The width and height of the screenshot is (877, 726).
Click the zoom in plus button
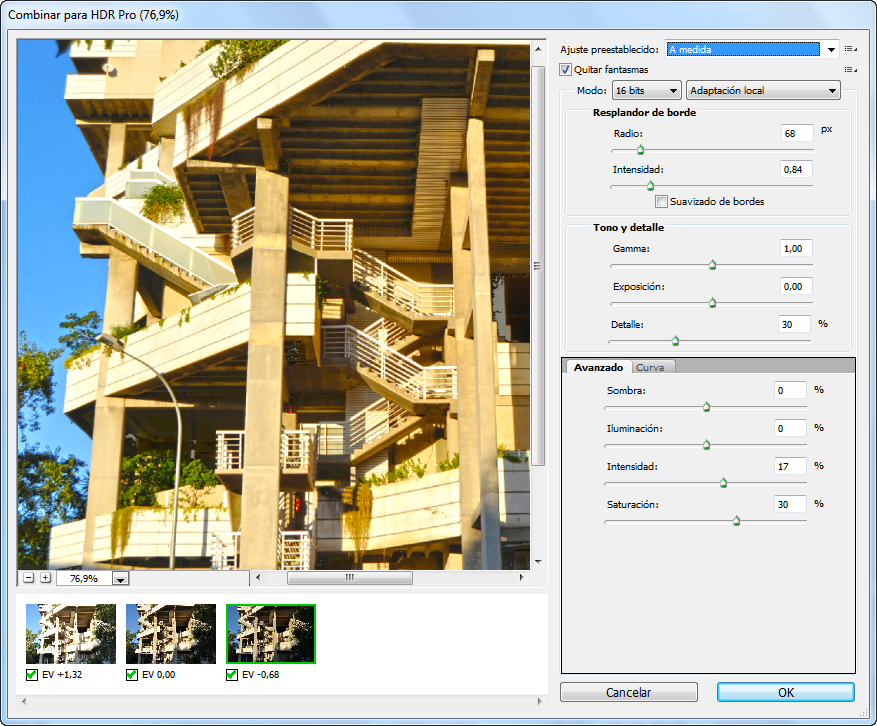[45, 578]
